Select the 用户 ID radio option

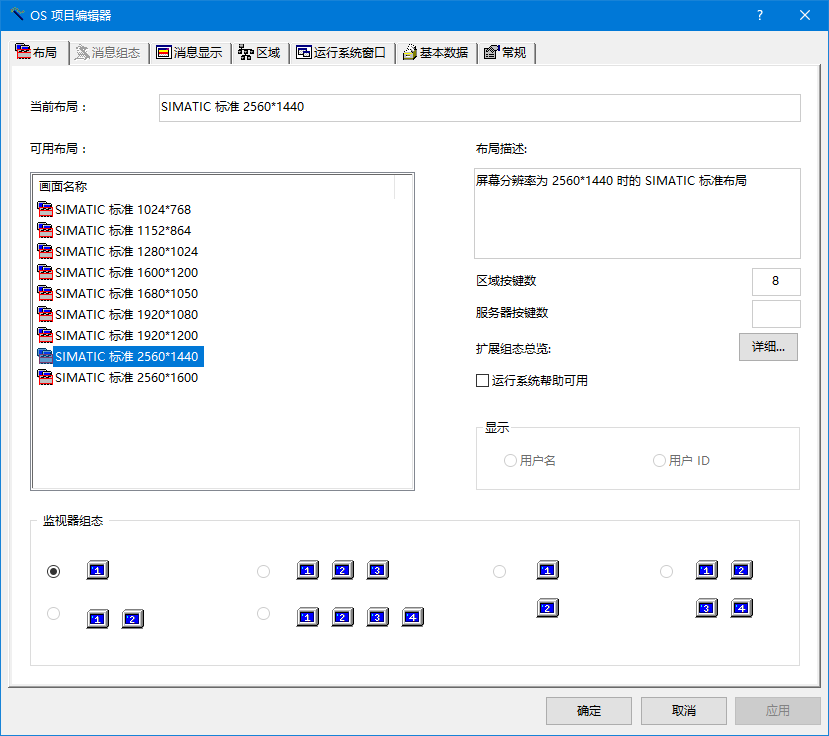pyautogui.click(x=659, y=461)
